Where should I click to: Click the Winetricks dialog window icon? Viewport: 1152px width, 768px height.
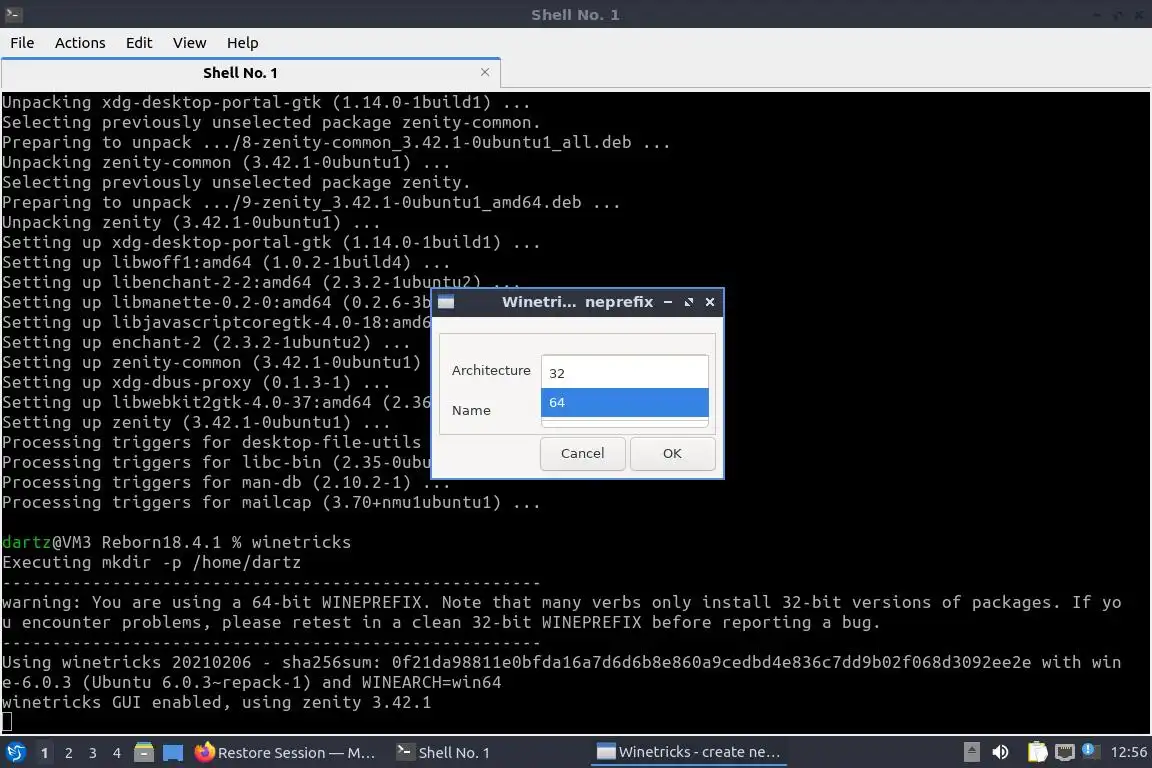click(446, 302)
